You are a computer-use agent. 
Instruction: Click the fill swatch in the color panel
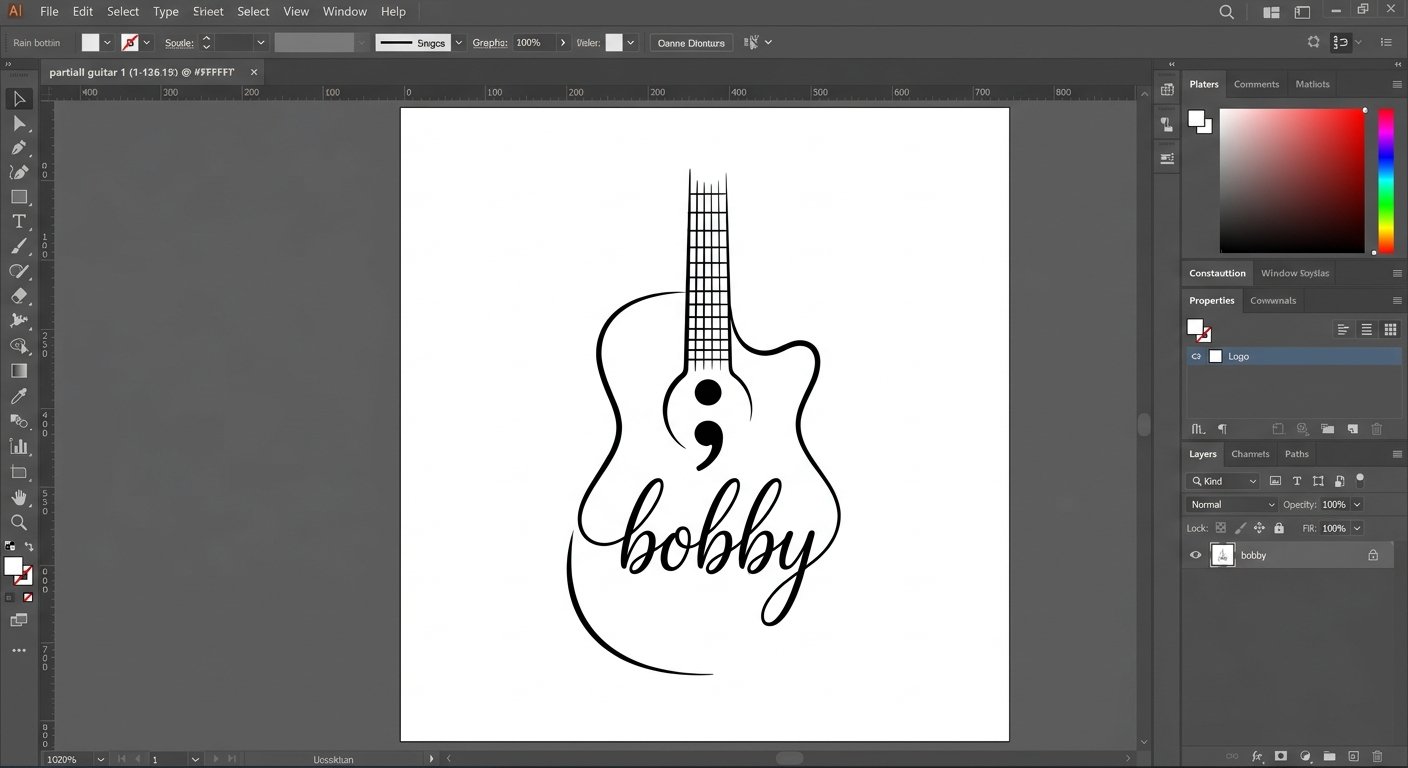[1196, 118]
